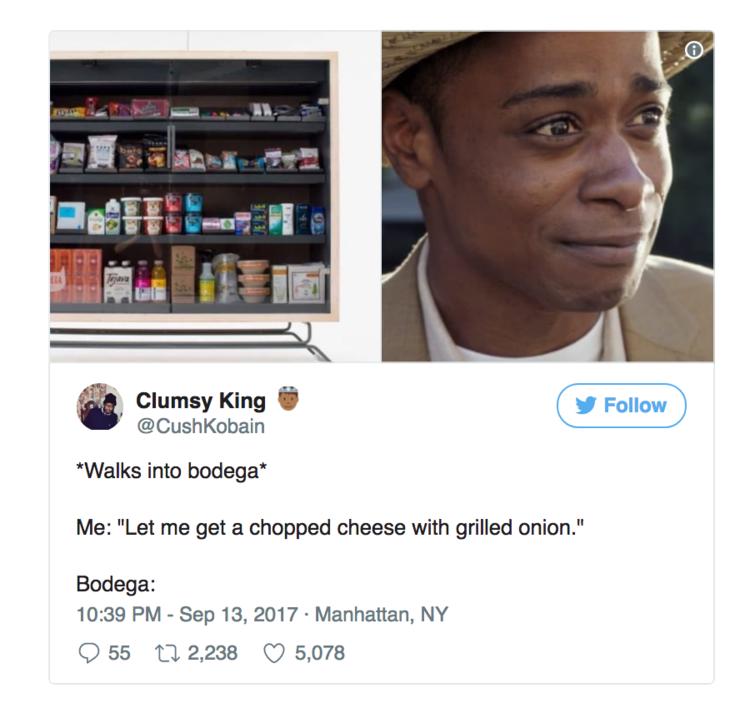Click the 55 replies count
750x708 pixels.
tap(119, 653)
